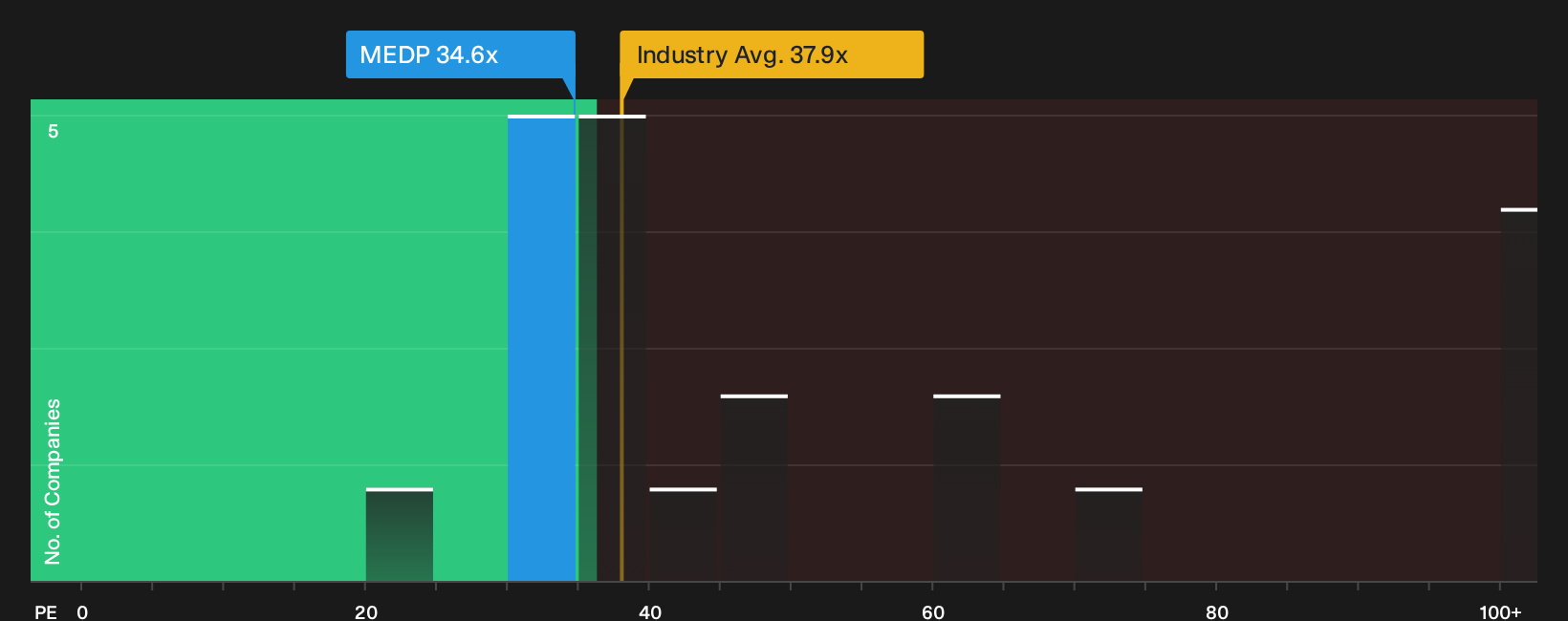Screen dimensions: 1568x621
Task: Click the x-axis label 0
Action: 82,611
